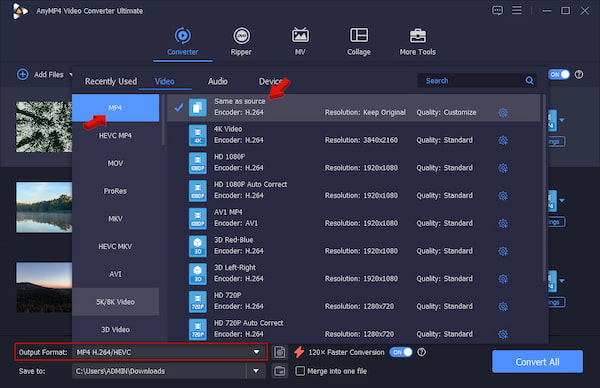
Task: Open the Converter module
Action: [183, 42]
